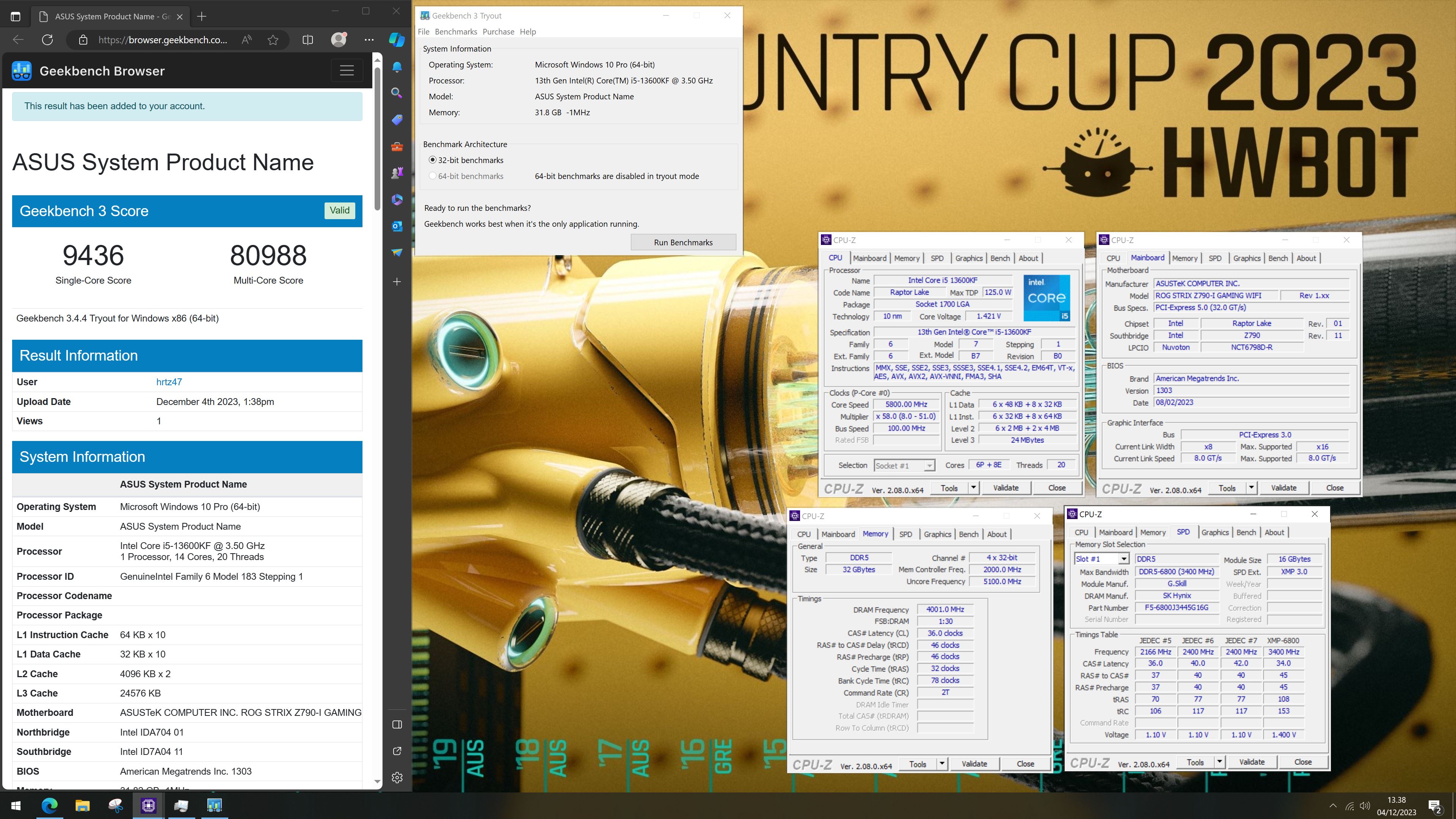Open File Explorer from the taskbar

pyautogui.click(x=82, y=805)
